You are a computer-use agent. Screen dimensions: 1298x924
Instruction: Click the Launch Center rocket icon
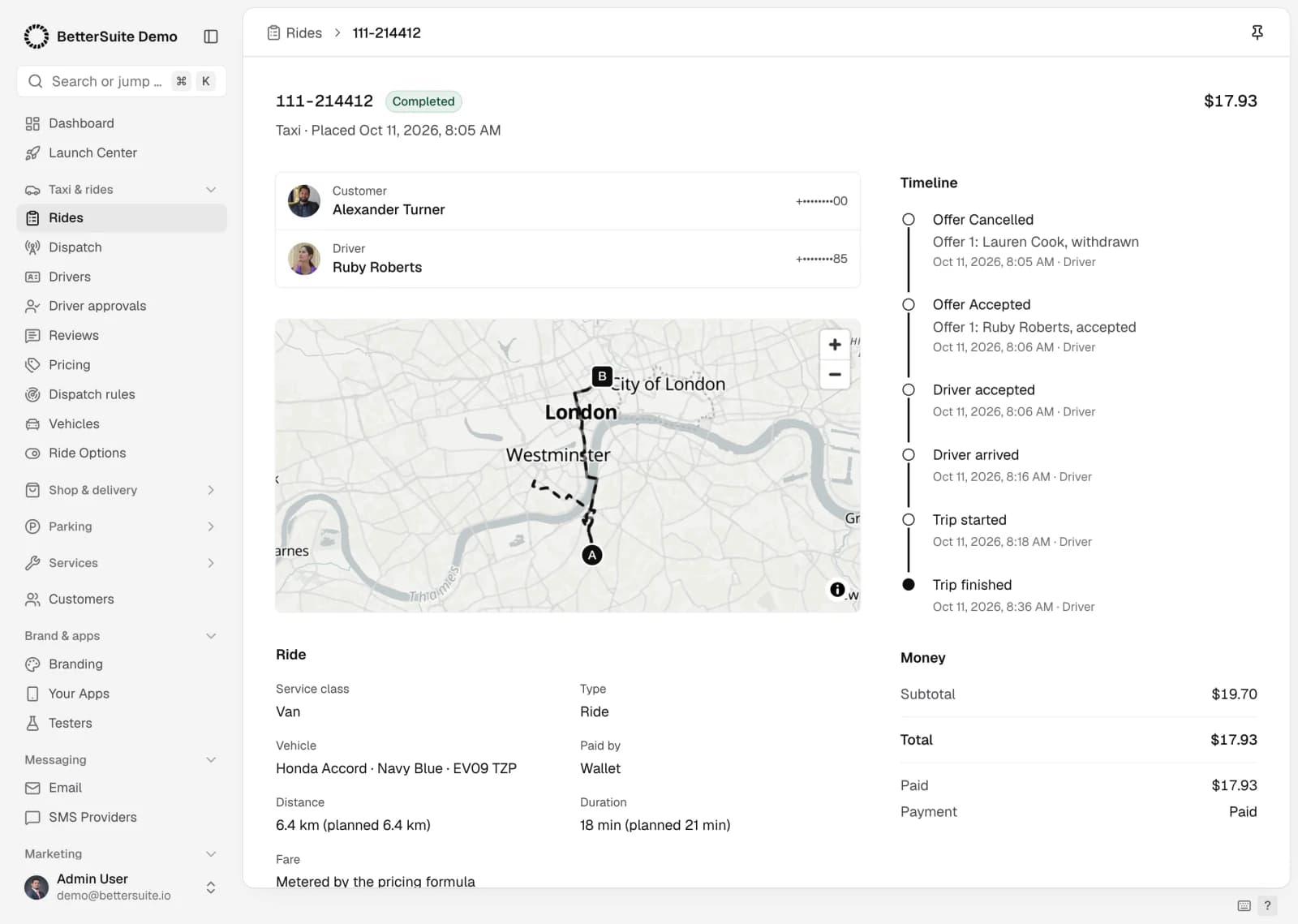[x=32, y=153]
